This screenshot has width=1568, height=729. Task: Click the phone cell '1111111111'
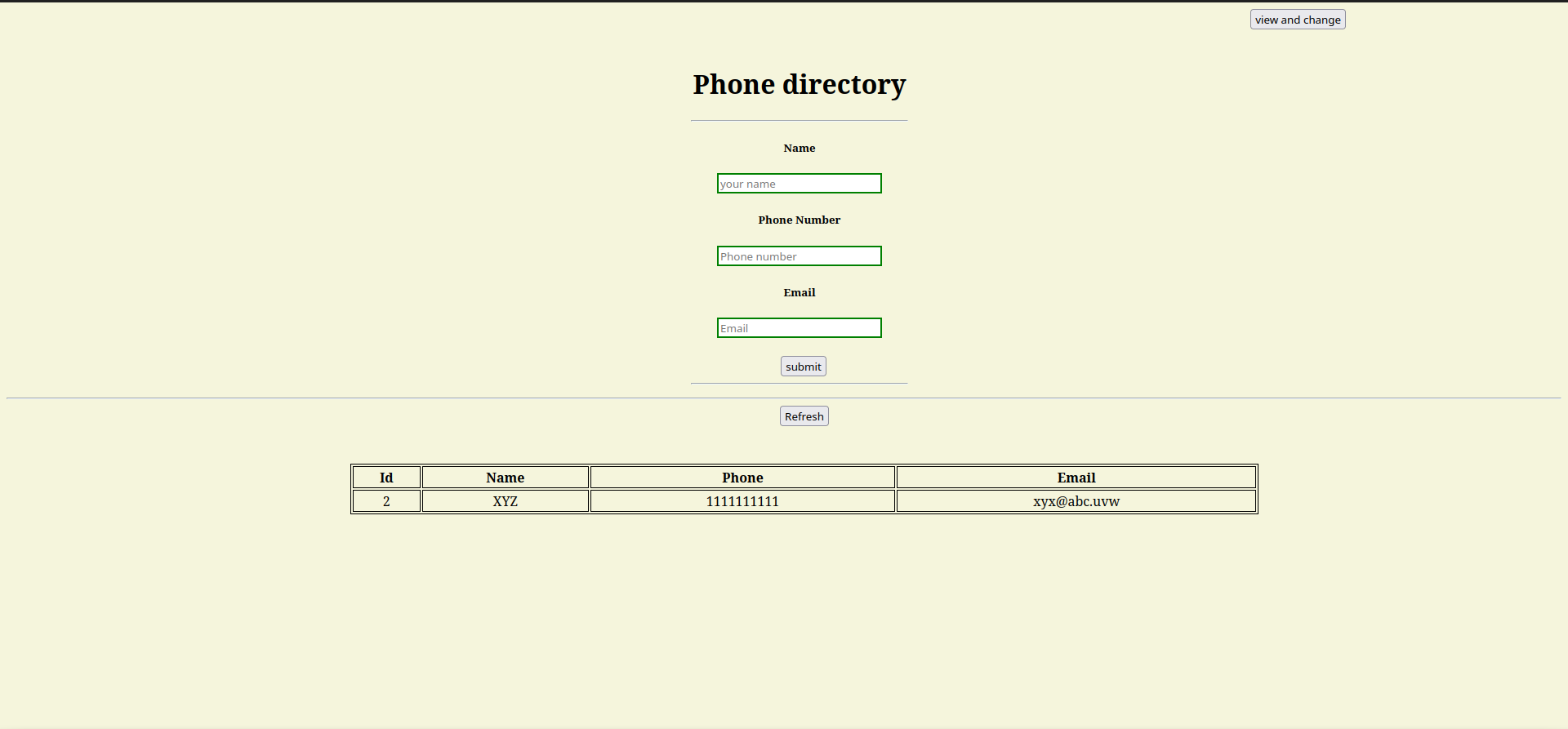(742, 501)
